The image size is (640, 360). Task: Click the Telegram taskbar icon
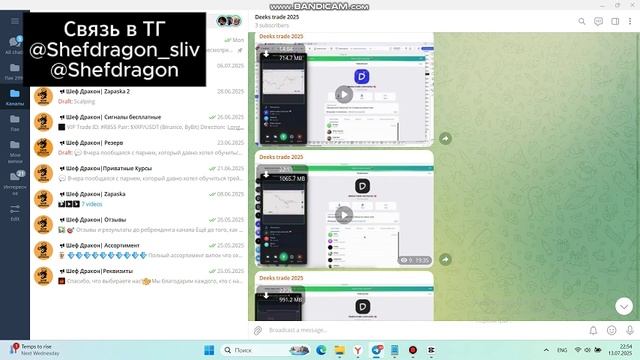point(376,350)
